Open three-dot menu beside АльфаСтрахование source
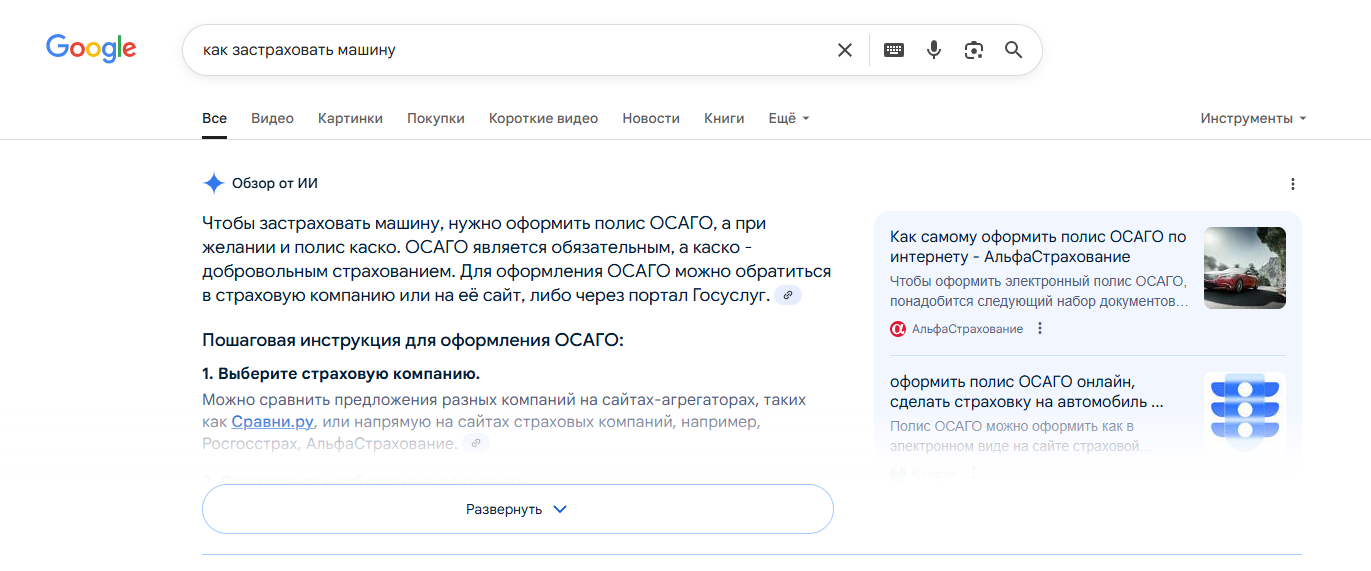1371x571 pixels. (x=1040, y=329)
